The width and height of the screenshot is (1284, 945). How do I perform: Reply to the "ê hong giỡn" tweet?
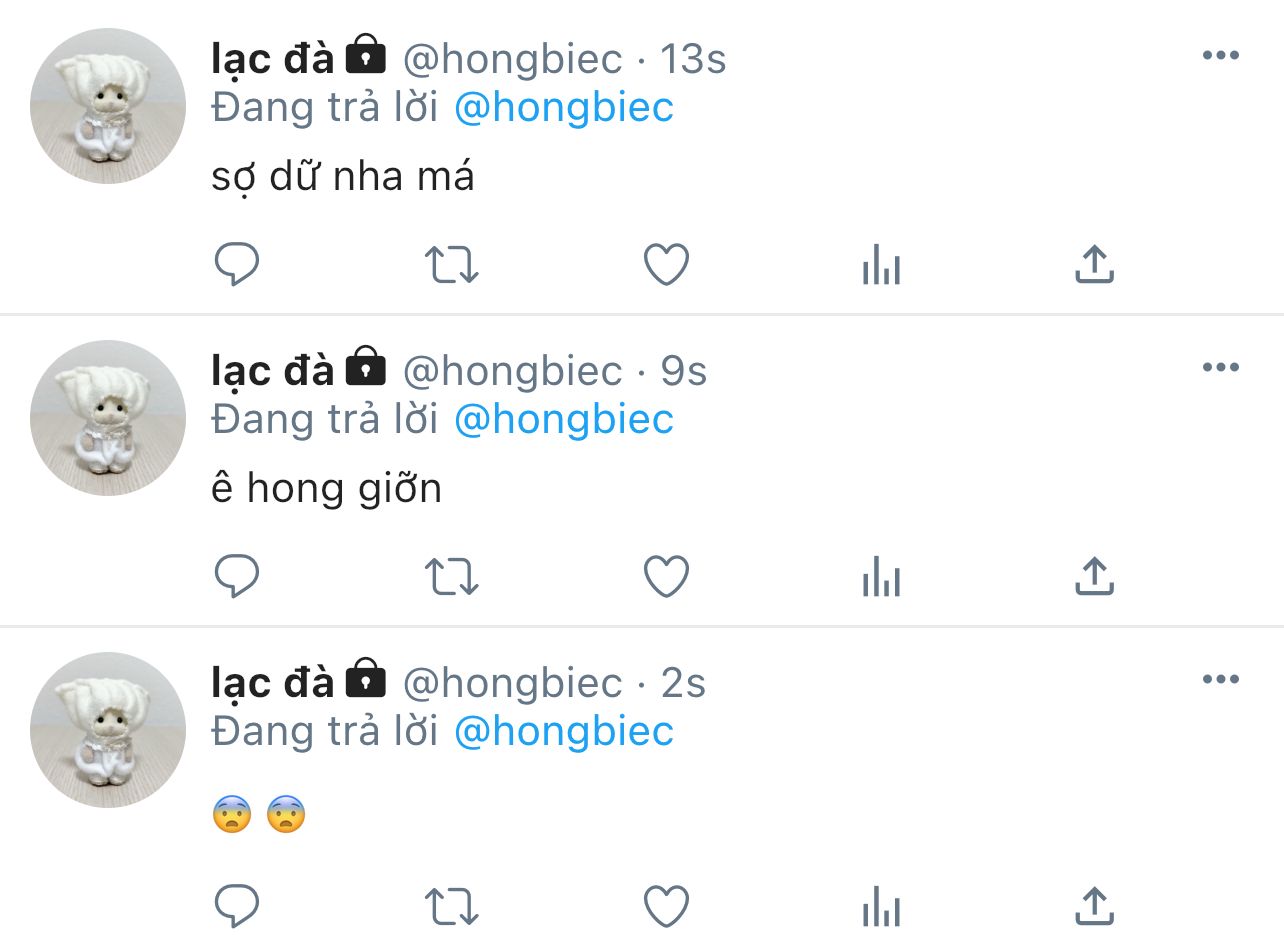[x=238, y=577]
